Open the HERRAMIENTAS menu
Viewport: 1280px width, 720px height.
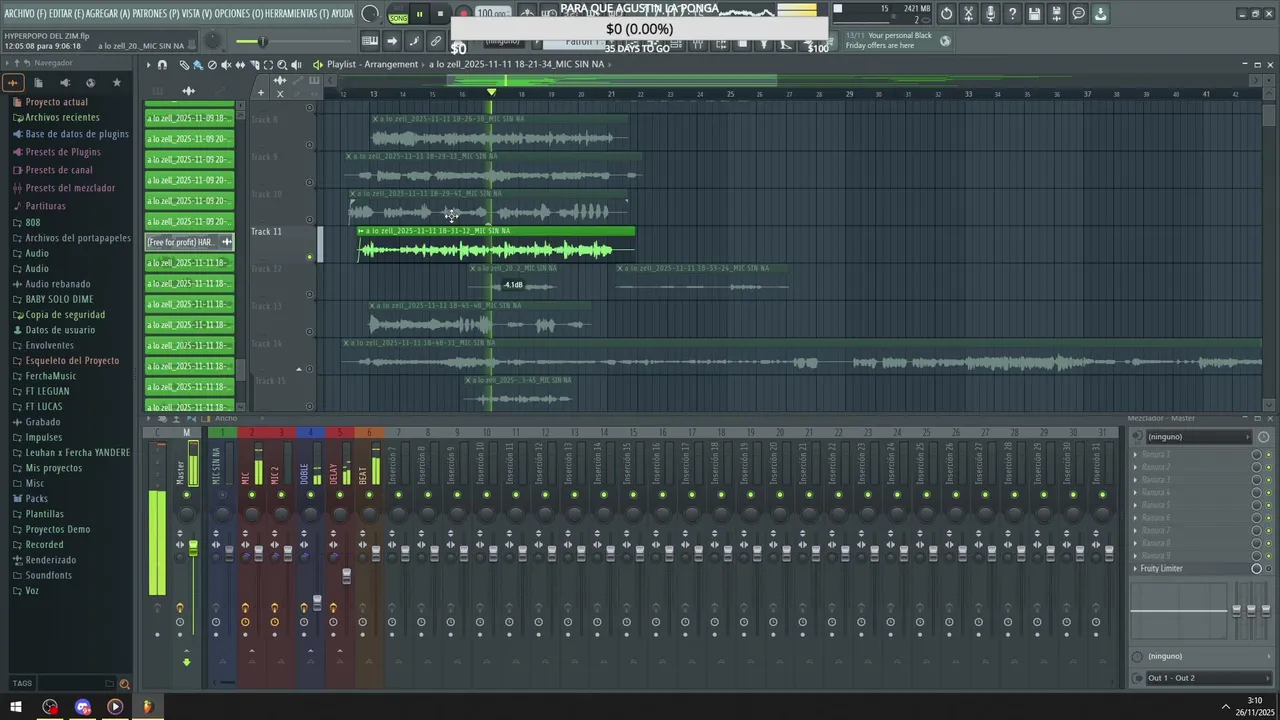point(297,14)
